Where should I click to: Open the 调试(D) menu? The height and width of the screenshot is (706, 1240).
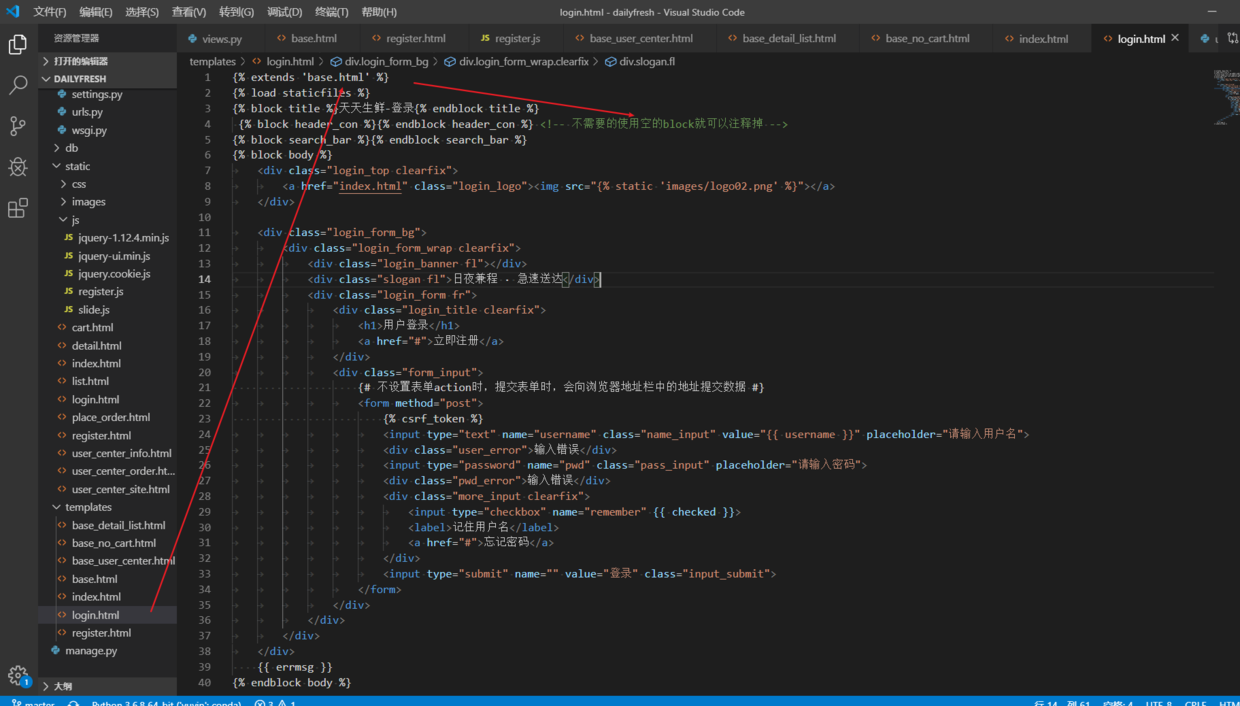(x=285, y=12)
